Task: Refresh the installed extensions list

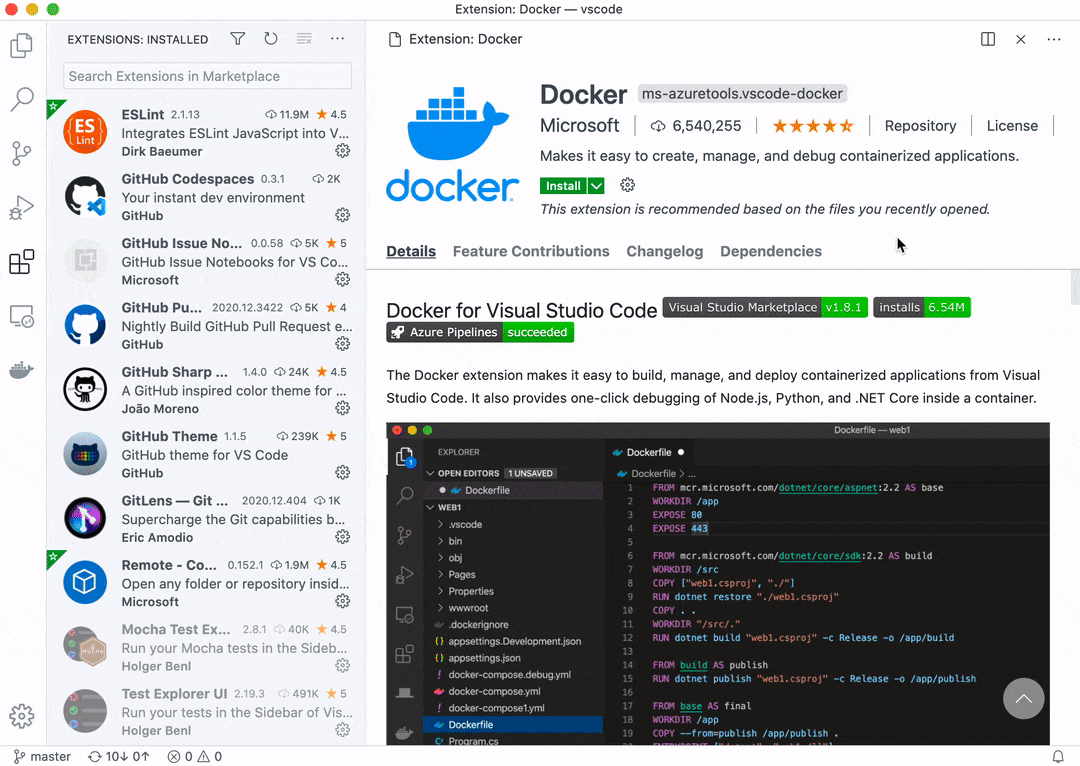Action: click(270, 38)
